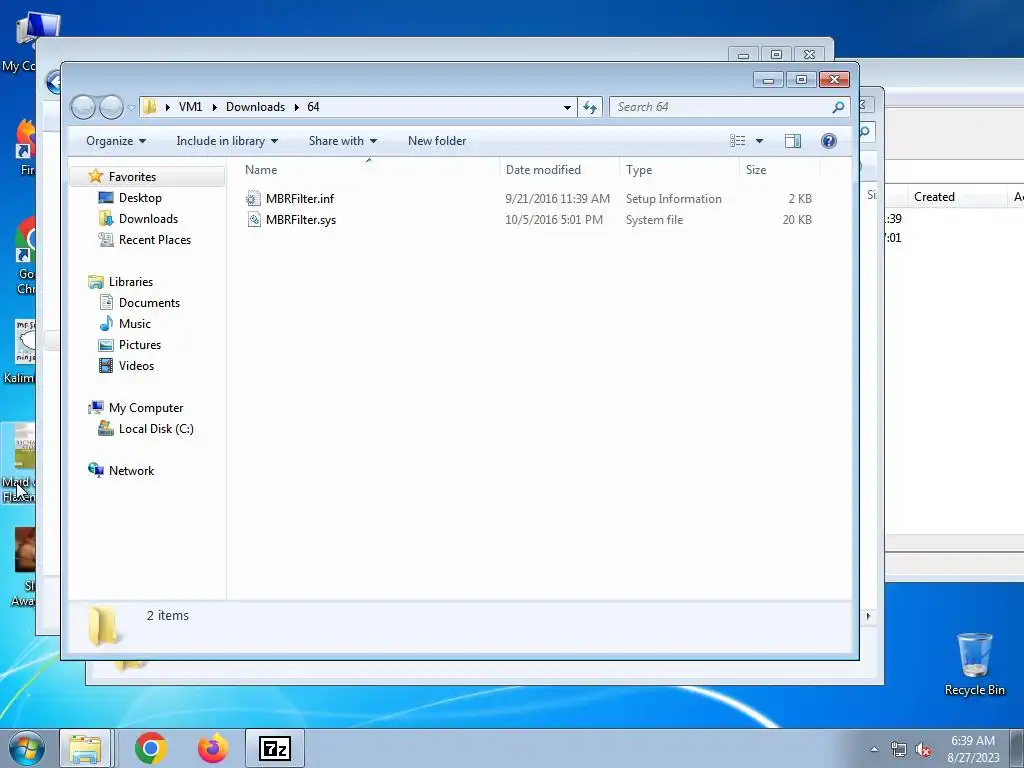Open Local Disk (C:)
Viewport: 1024px width, 768px height.
[x=156, y=429]
